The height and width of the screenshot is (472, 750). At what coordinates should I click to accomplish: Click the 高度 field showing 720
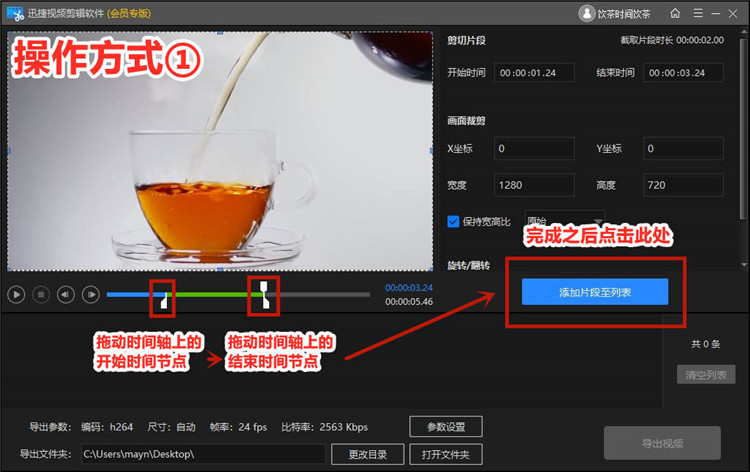click(x=683, y=185)
